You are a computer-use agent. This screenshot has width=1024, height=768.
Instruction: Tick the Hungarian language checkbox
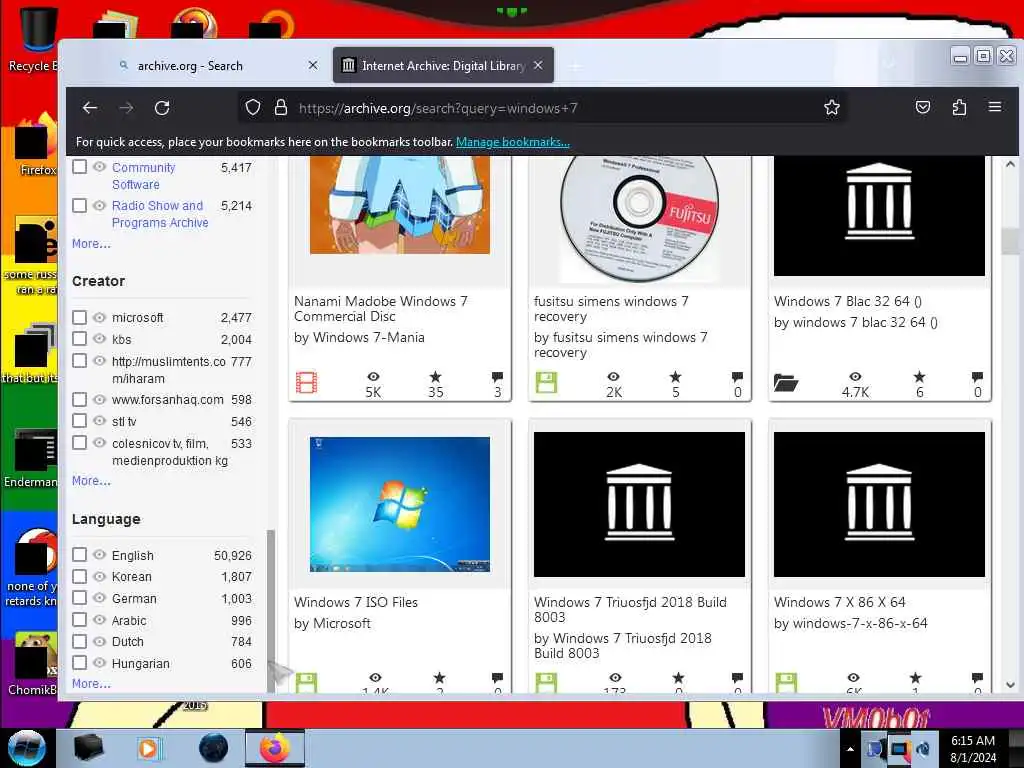(80, 662)
